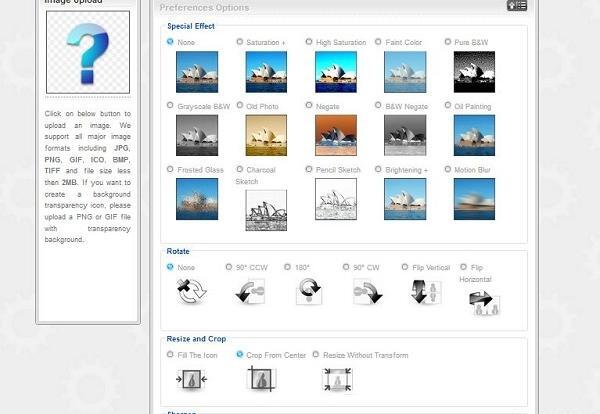The image size is (600, 414).
Task: Click the Special Effect section label
Action: (x=191, y=26)
